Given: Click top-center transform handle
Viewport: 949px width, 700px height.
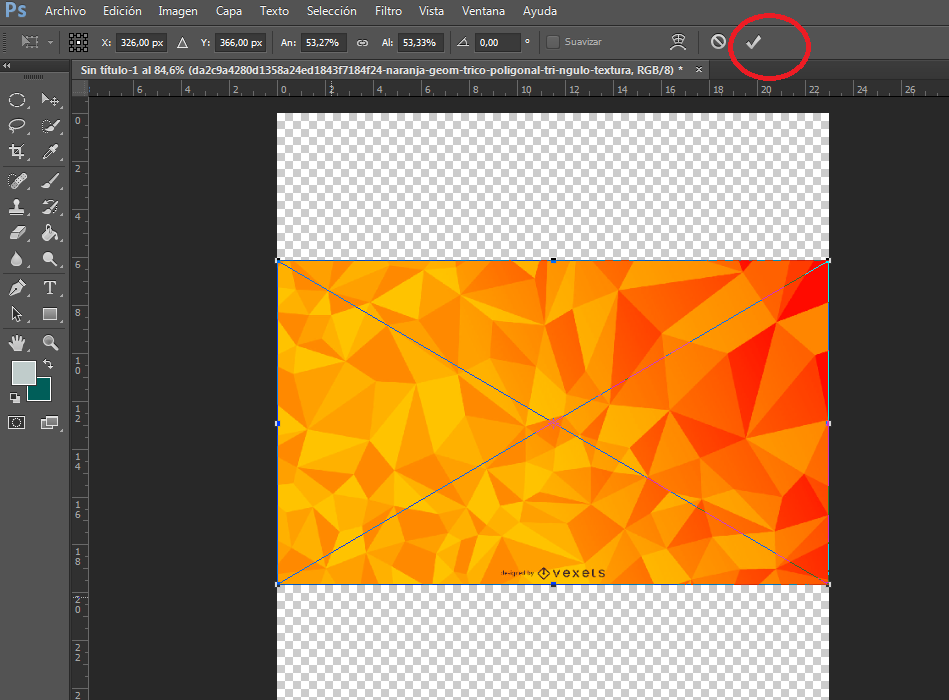Looking at the screenshot, I should 553,260.
